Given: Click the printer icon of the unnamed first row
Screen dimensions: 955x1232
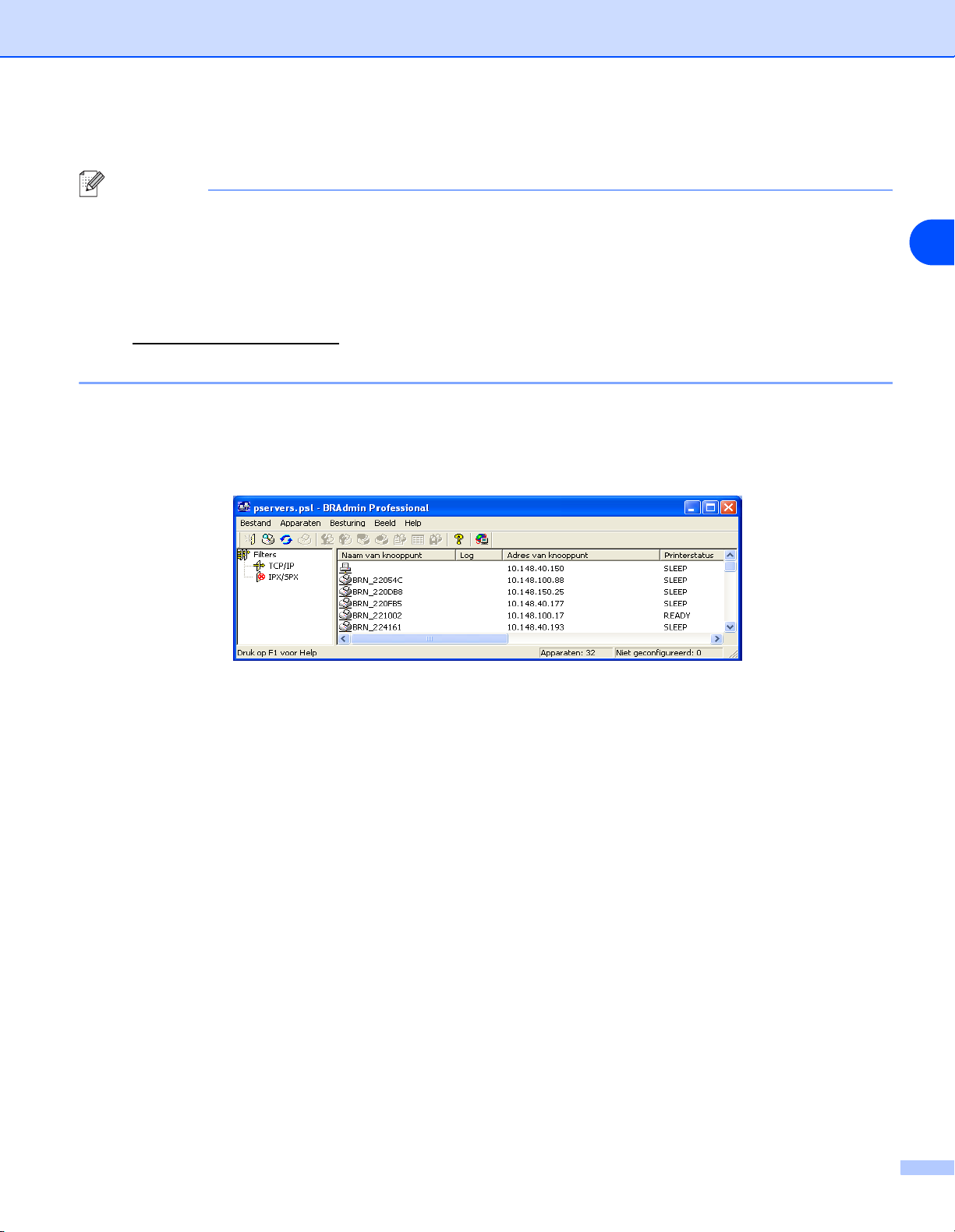Looking at the screenshot, I should pyautogui.click(x=345, y=568).
